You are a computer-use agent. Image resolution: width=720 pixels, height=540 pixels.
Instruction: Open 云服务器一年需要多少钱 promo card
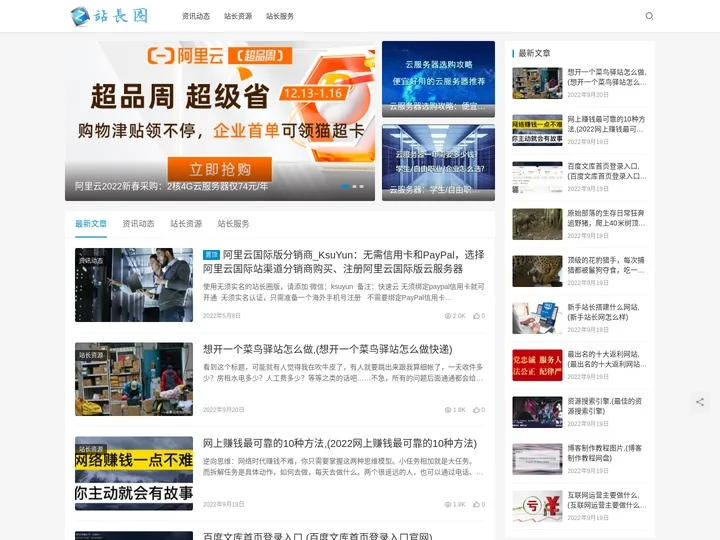439,163
